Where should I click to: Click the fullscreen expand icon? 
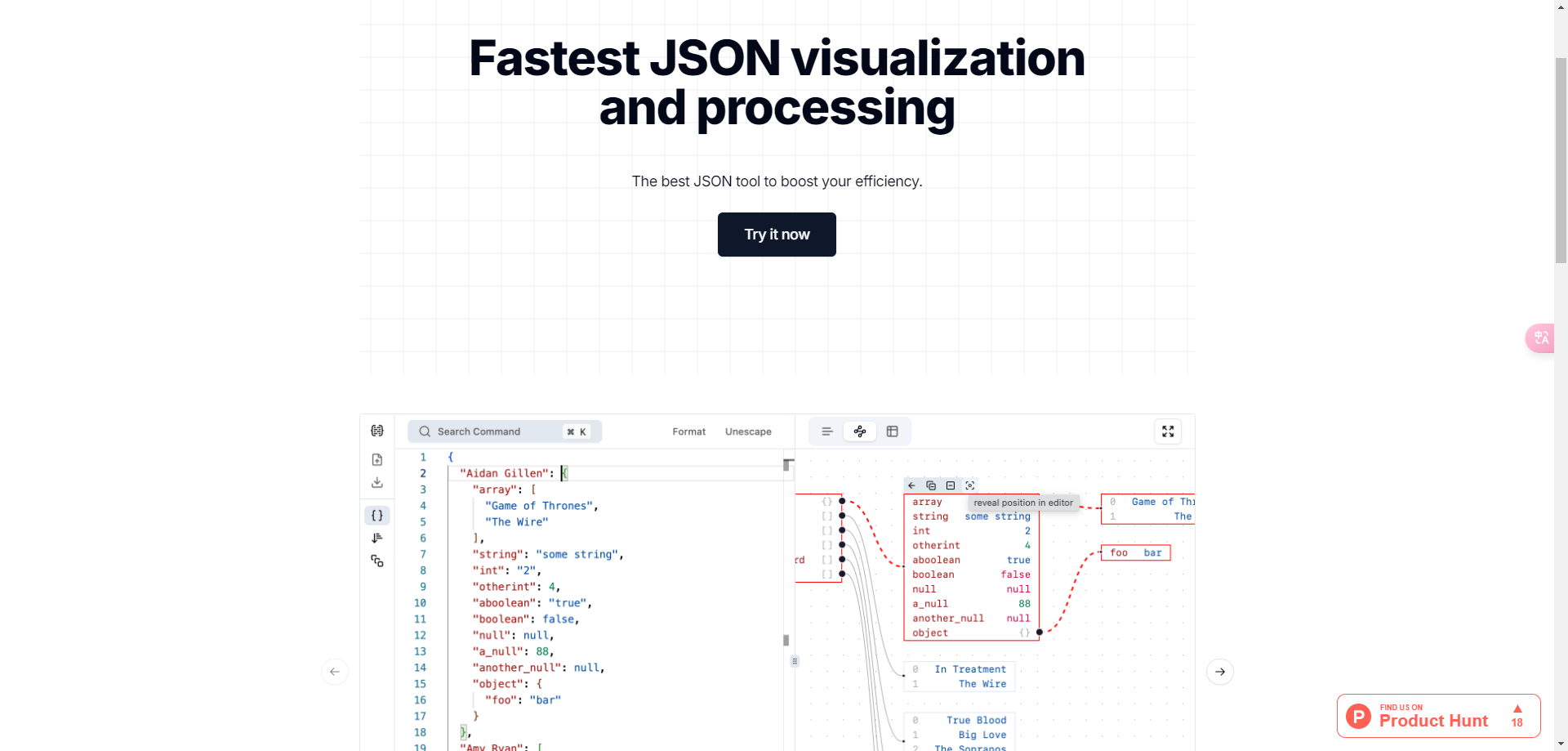tap(1168, 431)
